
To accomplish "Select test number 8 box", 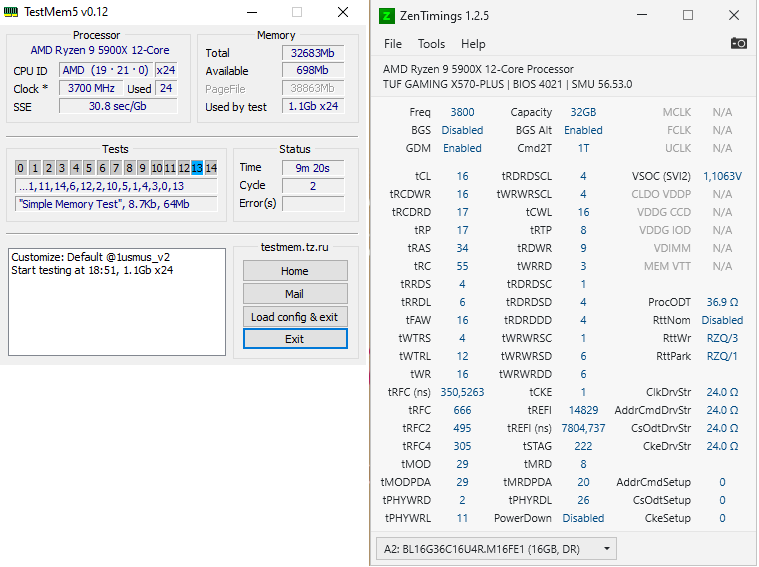I will [x=129, y=168].
